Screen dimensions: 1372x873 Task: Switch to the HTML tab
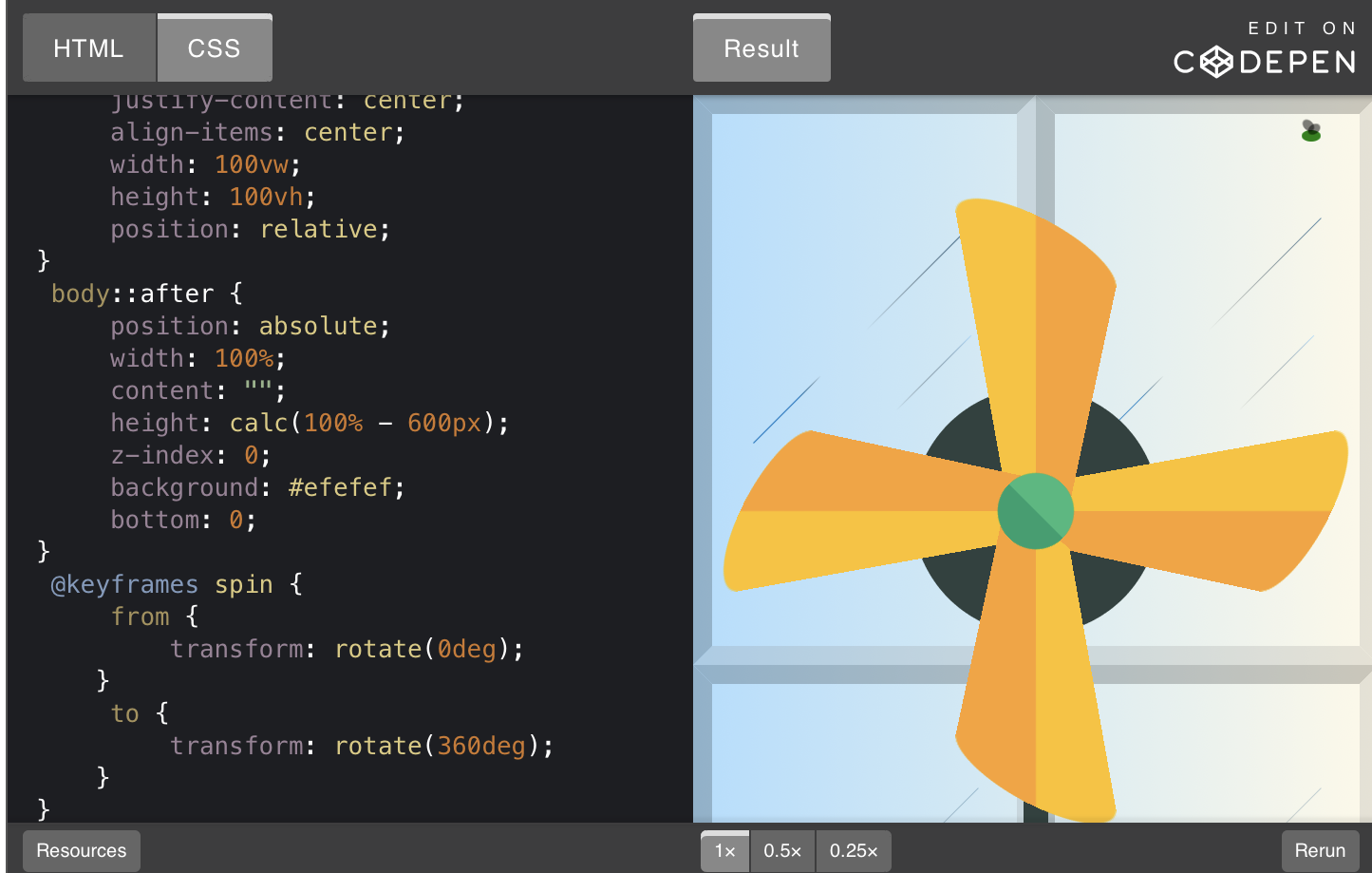[x=88, y=47]
